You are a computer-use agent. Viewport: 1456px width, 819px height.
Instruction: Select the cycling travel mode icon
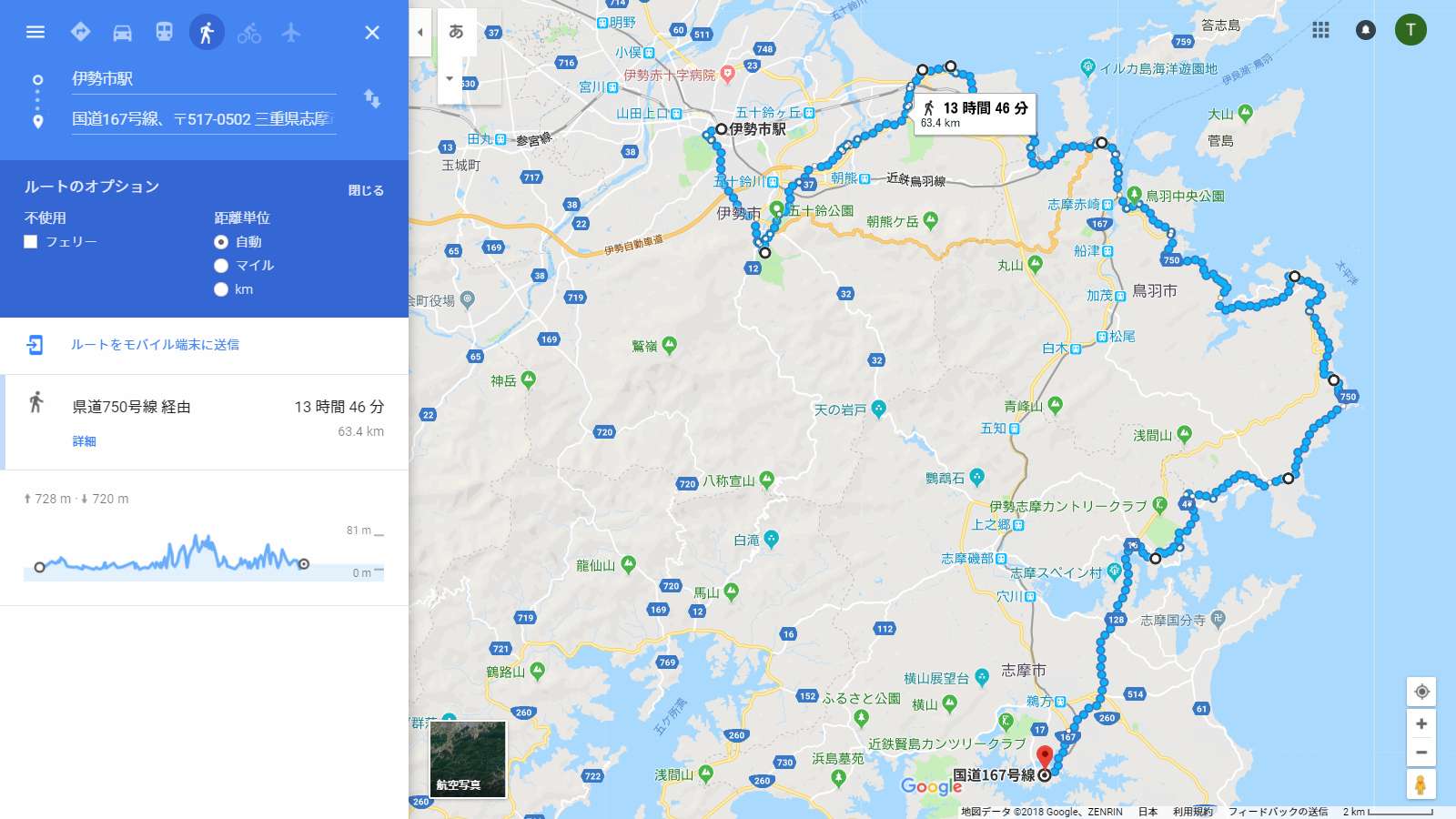point(249,33)
